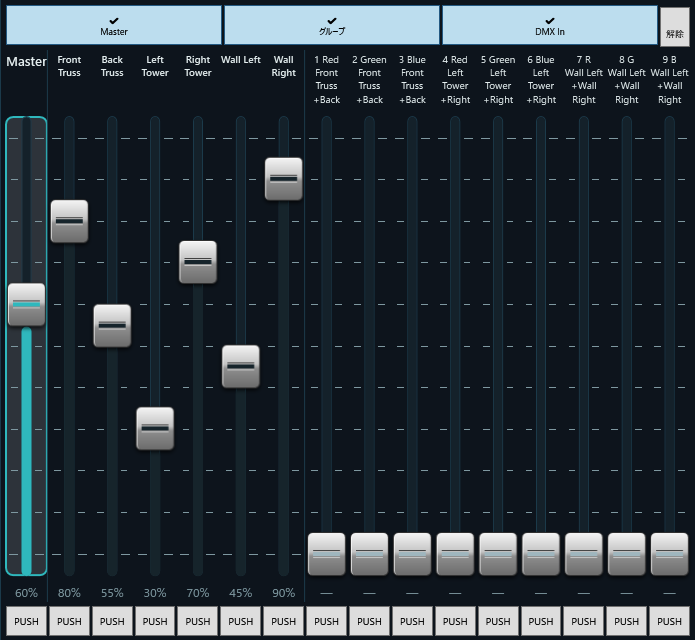The image size is (696, 640).
Task: Push the PUSH button under 1 Red channel
Action: click(326, 621)
